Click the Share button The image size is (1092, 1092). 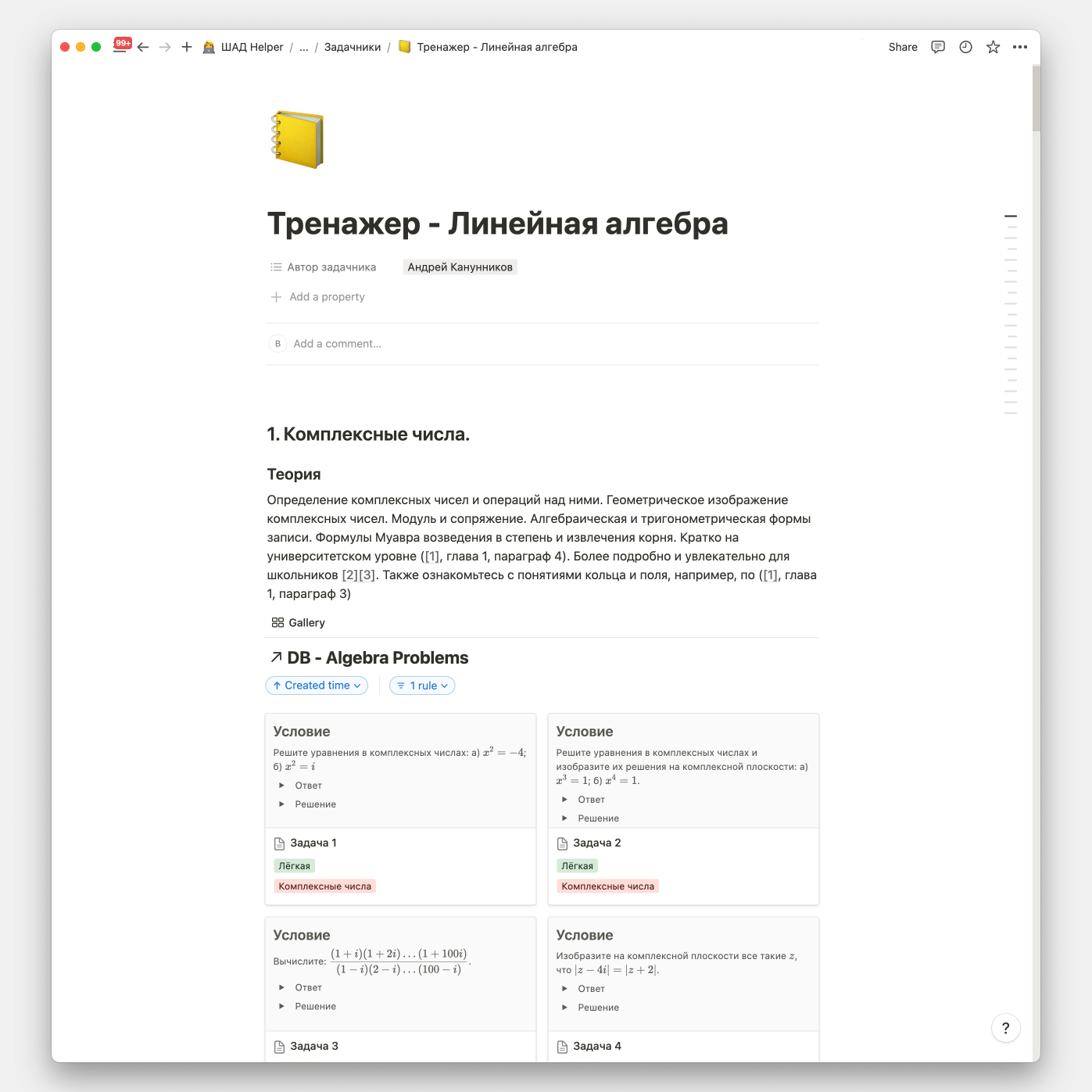tap(902, 47)
